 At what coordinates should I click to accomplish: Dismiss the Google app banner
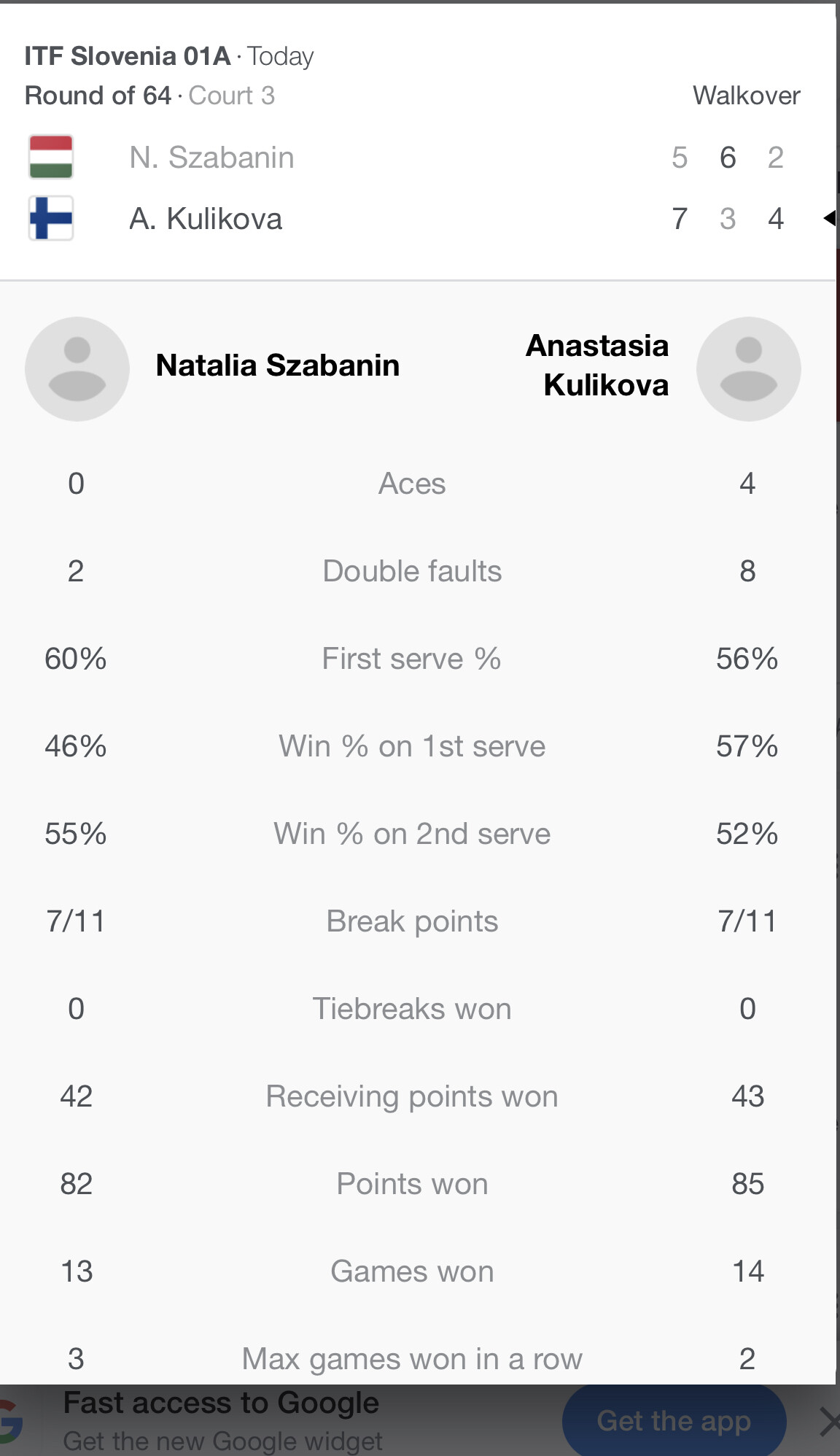point(828,1421)
